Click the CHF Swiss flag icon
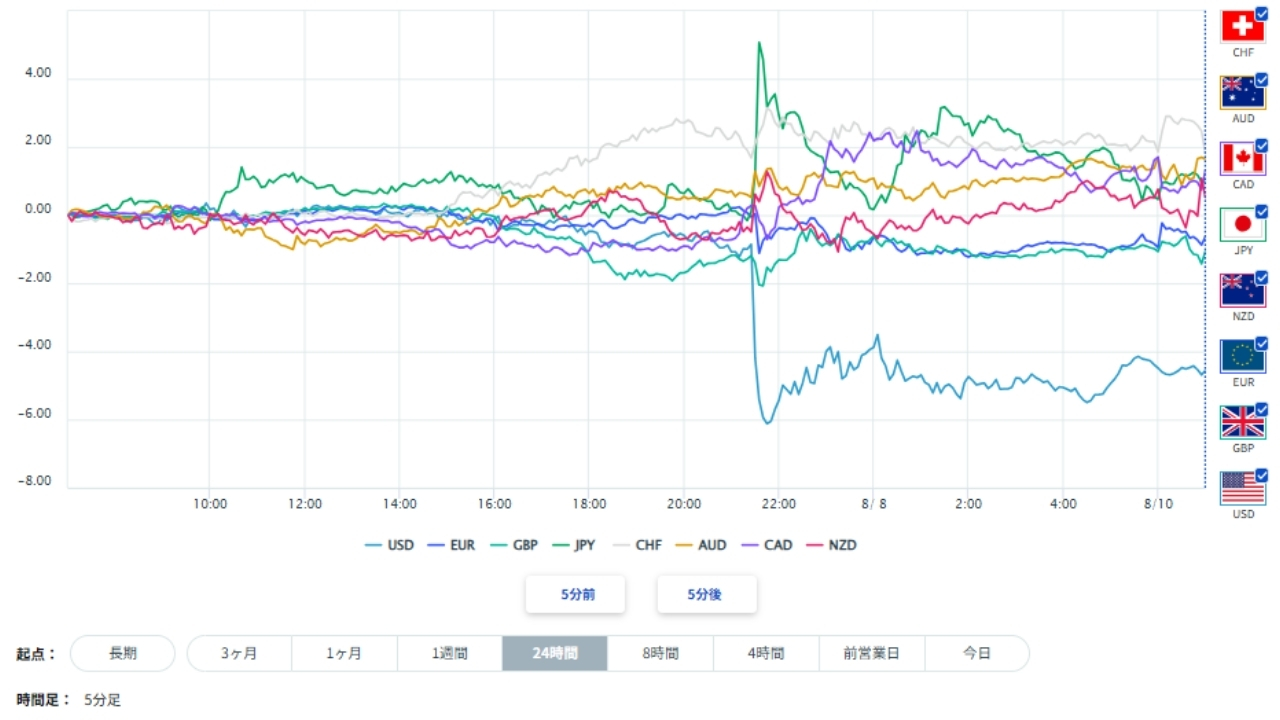 click(x=1243, y=26)
